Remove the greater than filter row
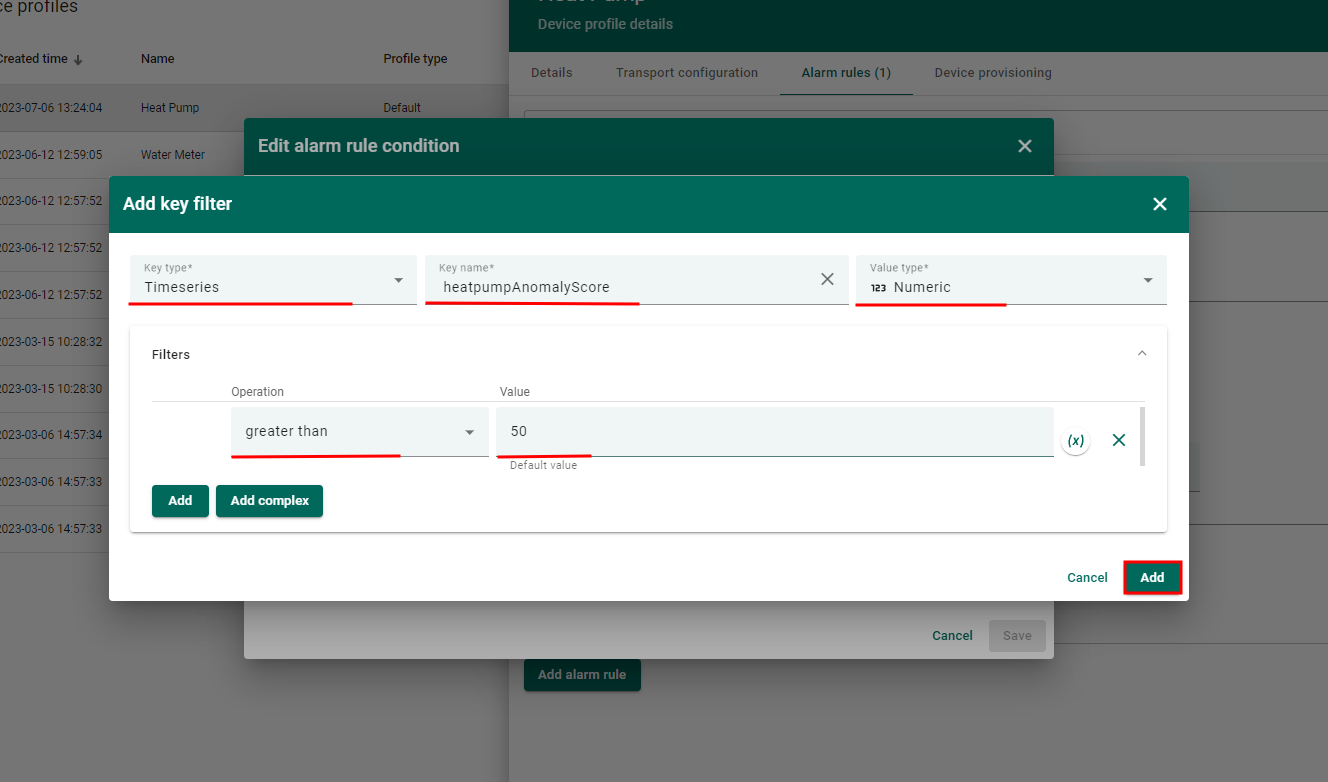The width and height of the screenshot is (1328, 782). (1119, 440)
